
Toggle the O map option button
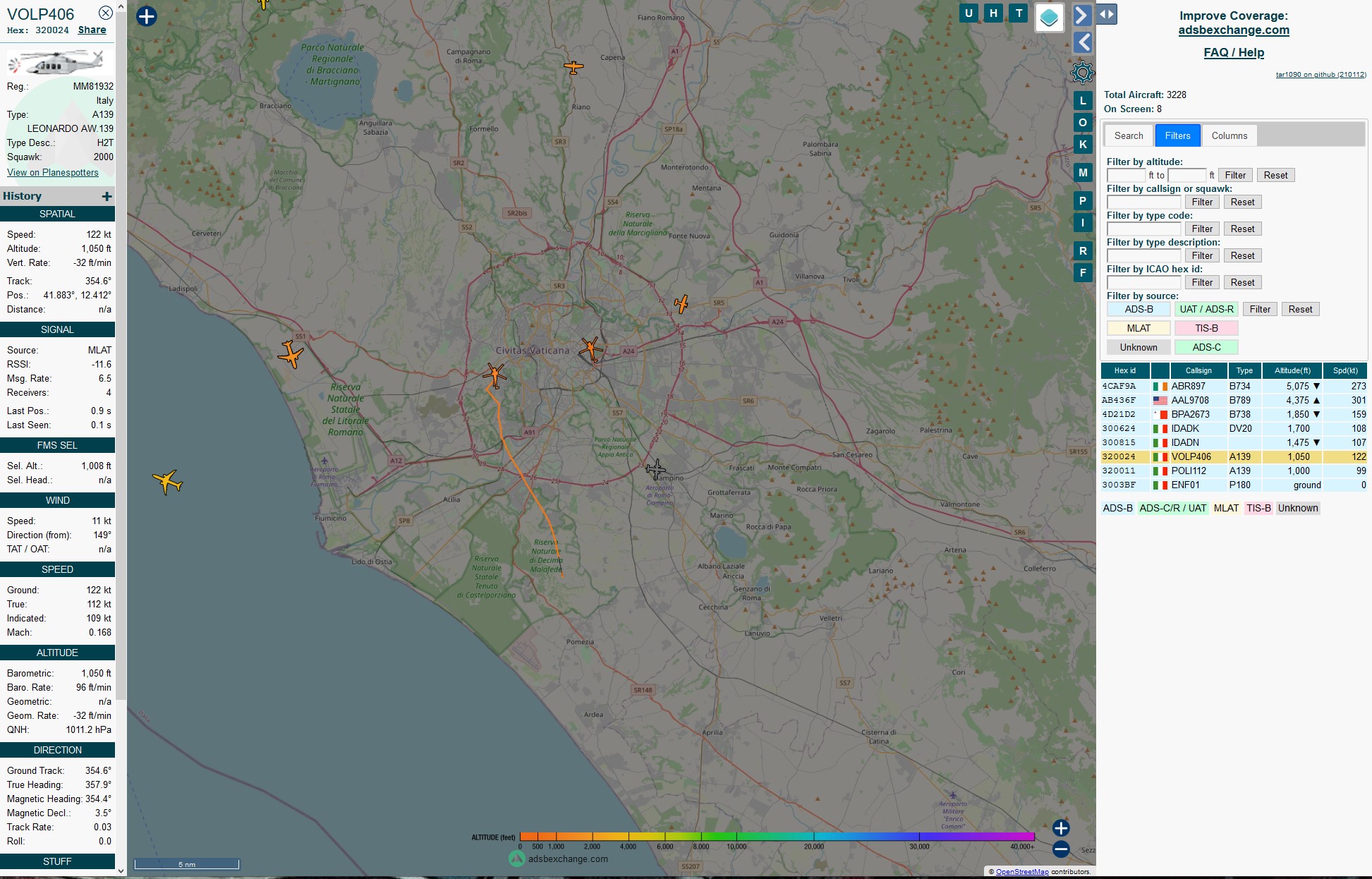coord(1083,123)
